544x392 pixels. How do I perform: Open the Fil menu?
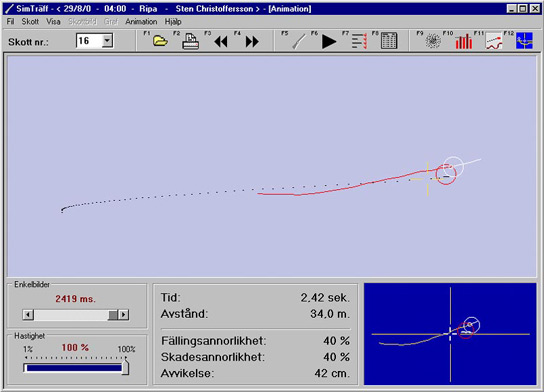pyautogui.click(x=10, y=22)
